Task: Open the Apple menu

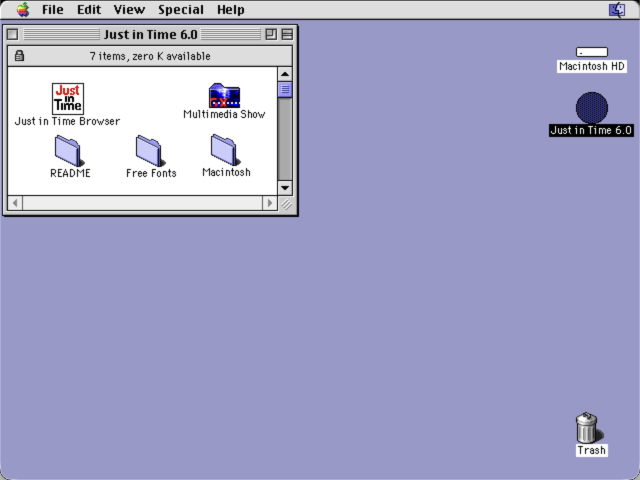Action: tap(23, 9)
